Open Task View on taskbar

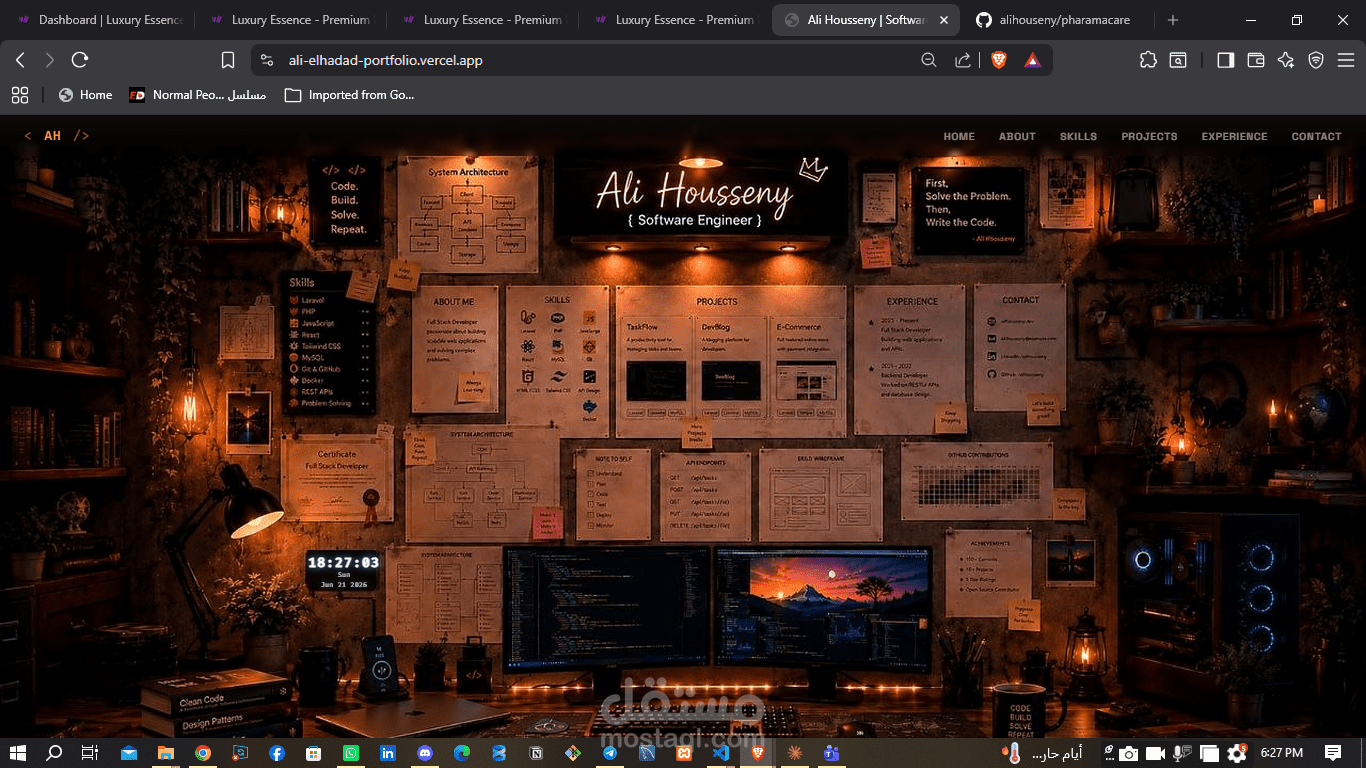click(x=89, y=753)
